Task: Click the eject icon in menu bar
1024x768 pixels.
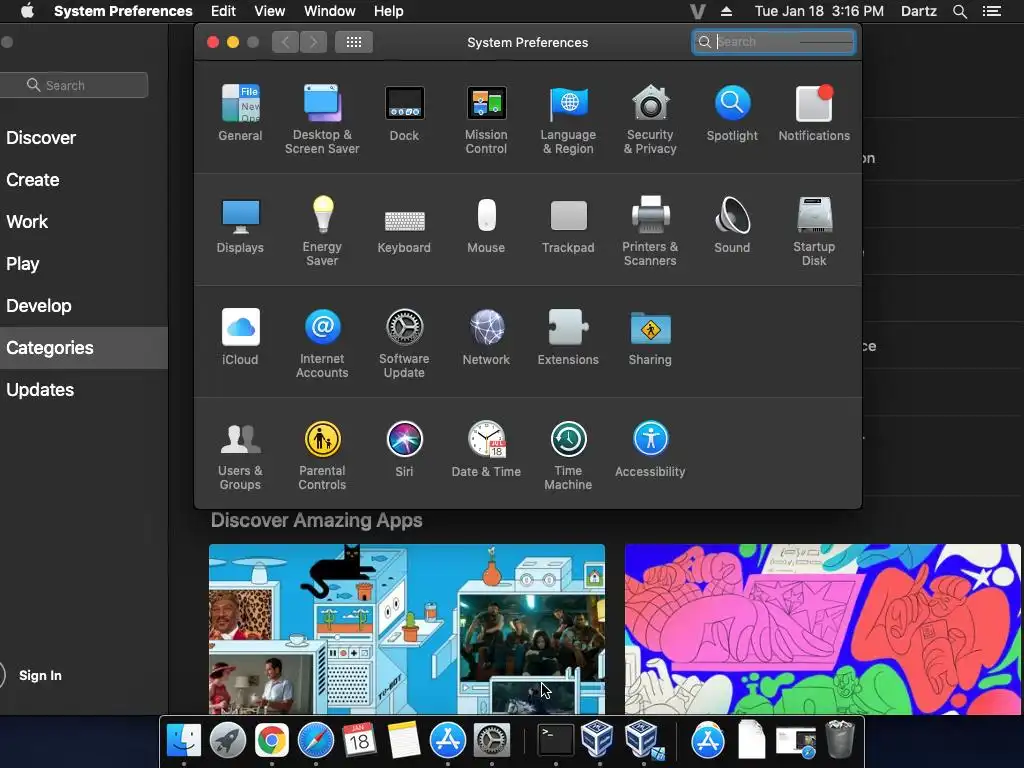Action: click(726, 11)
